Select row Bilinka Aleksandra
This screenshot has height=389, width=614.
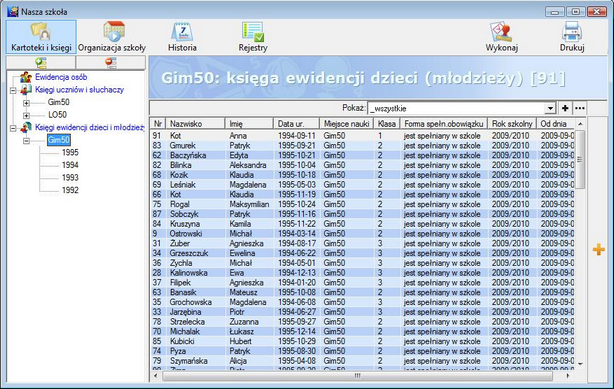click(363, 165)
